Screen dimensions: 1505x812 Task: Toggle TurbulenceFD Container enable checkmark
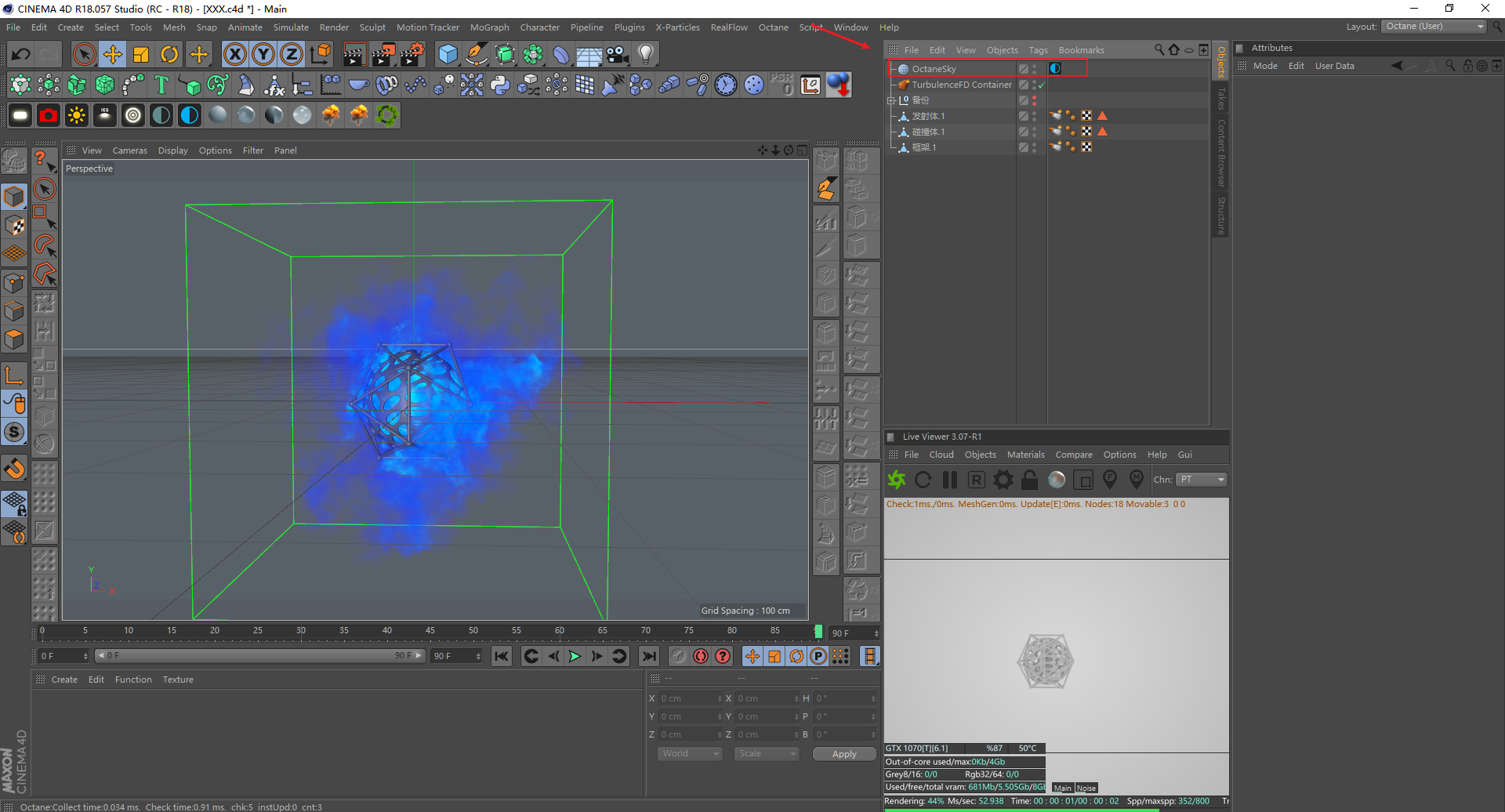1042,85
